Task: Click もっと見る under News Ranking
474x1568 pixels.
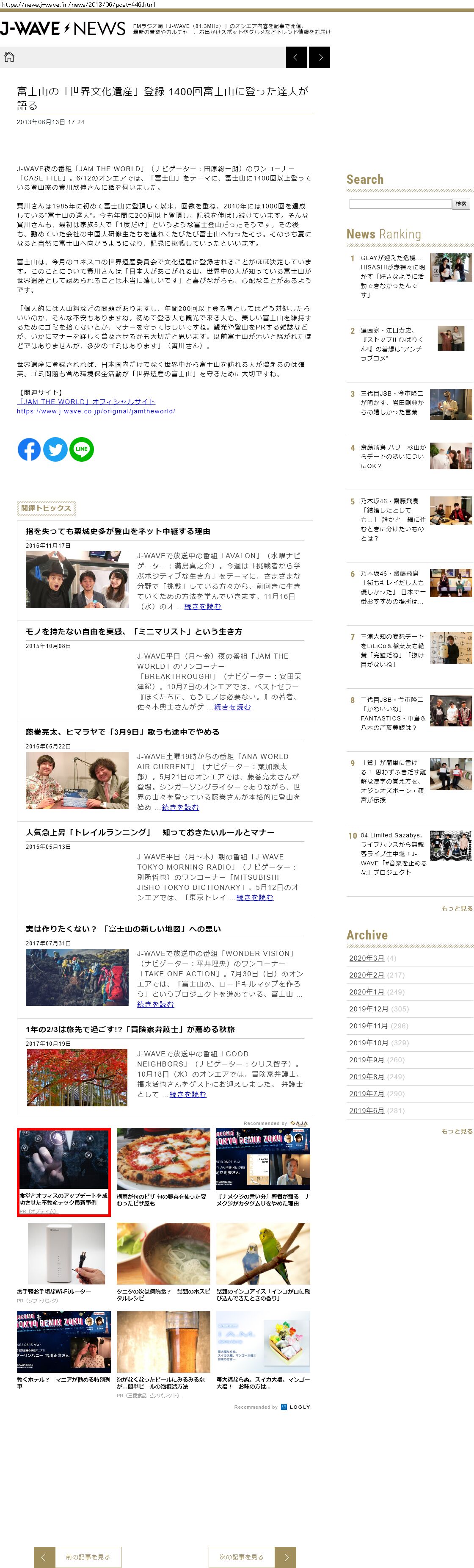Action: pos(456,908)
